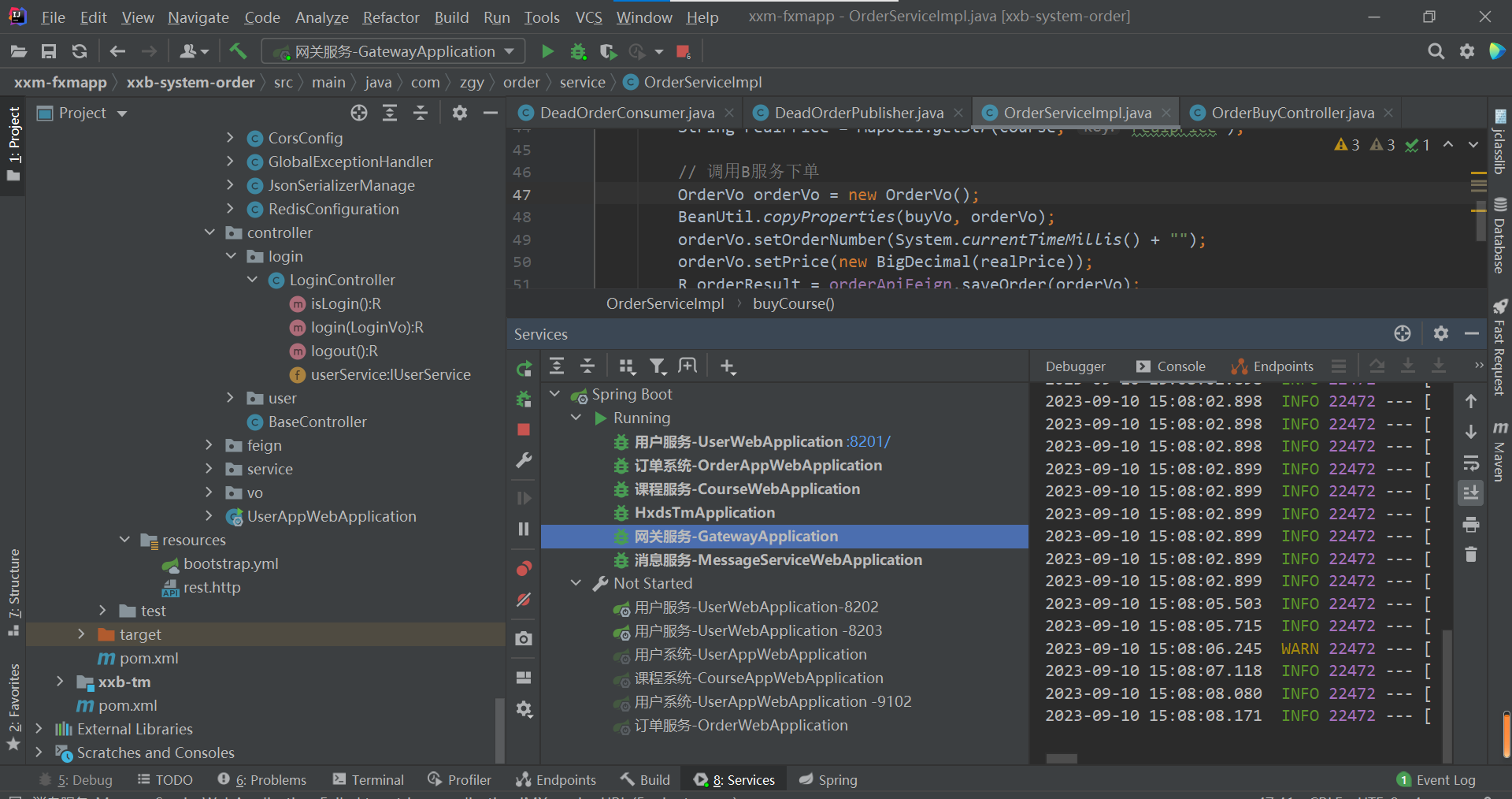Toggle Scroll to End icon in console
The height and width of the screenshot is (799, 1512).
click(x=1470, y=493)
